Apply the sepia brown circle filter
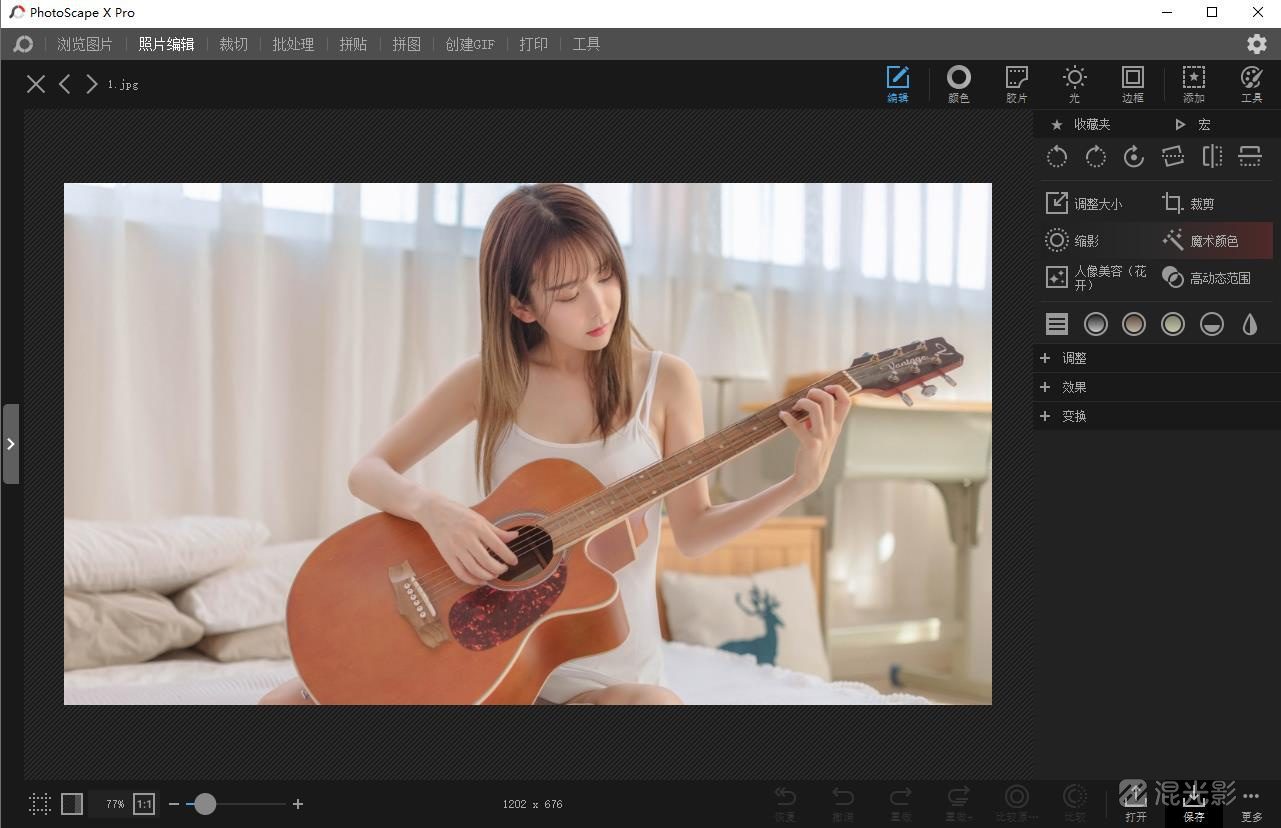 1134,324
